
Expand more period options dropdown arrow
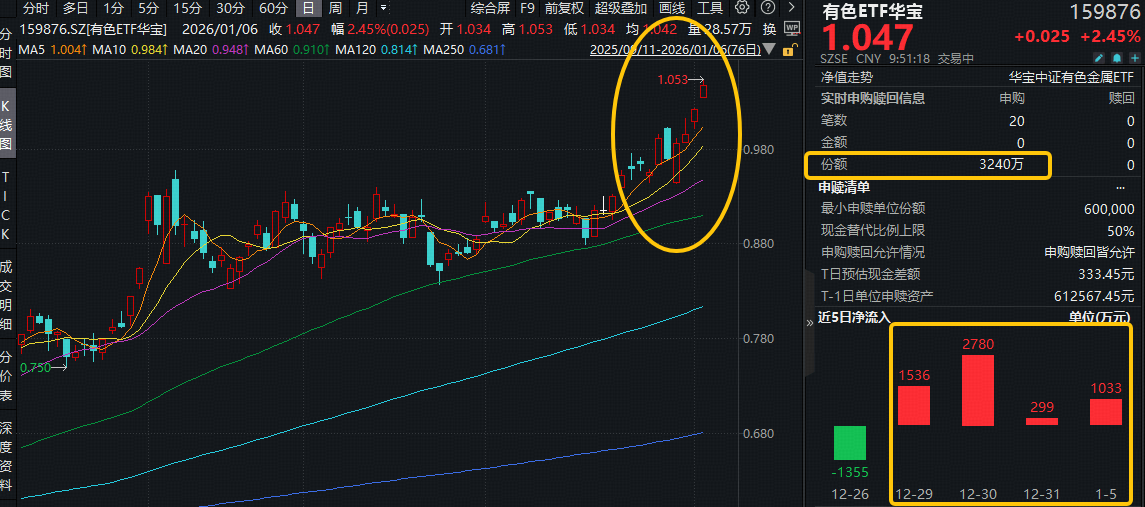point(383,8)
